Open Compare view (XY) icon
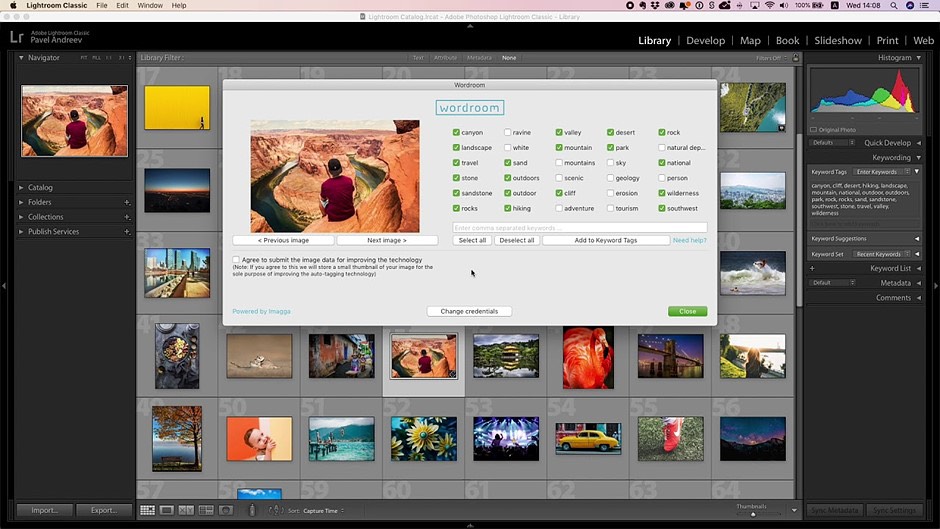 [186, 510]
